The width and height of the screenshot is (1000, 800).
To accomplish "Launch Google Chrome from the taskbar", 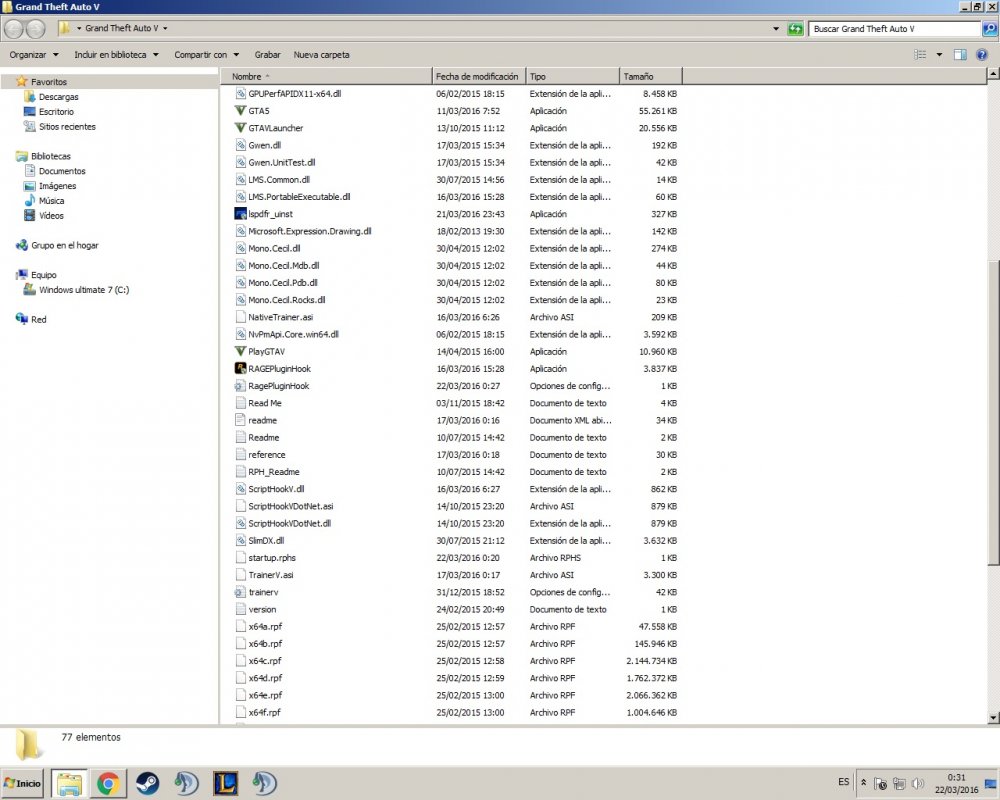I will [x=107, y=783].
